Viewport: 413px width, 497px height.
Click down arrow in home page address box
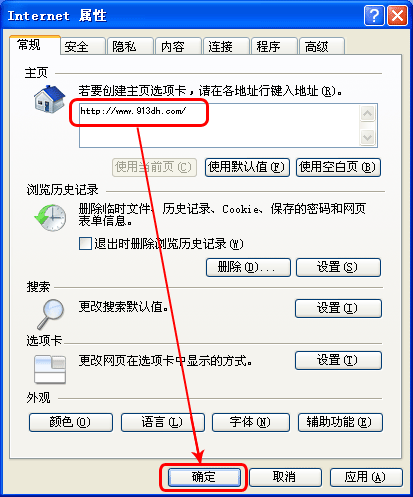(x=367, y=137)
